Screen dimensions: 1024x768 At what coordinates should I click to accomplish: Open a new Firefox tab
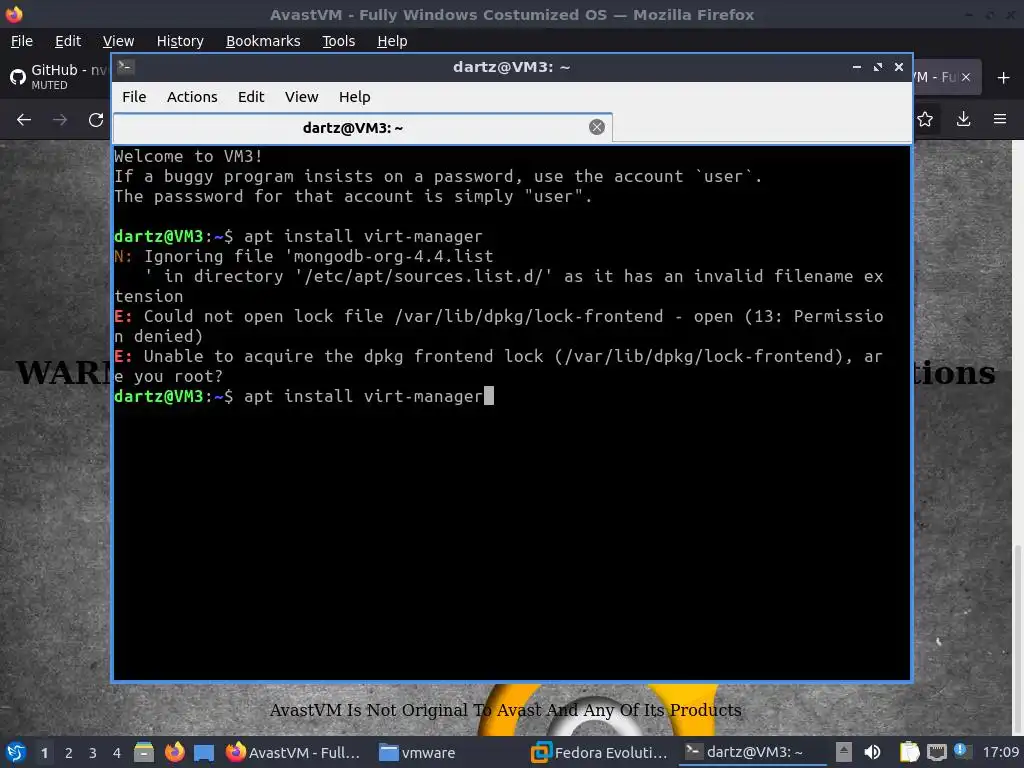tap(1003, 78)
